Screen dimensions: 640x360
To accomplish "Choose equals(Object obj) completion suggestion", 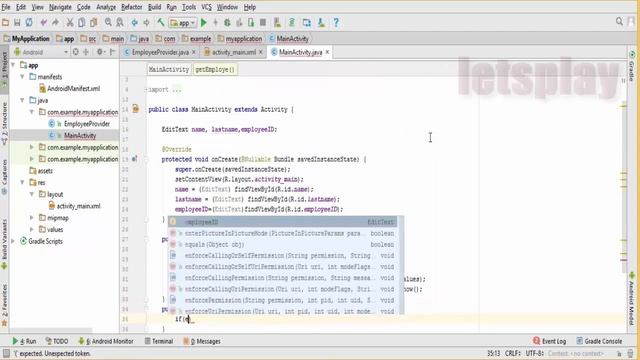I will [282, 244].
